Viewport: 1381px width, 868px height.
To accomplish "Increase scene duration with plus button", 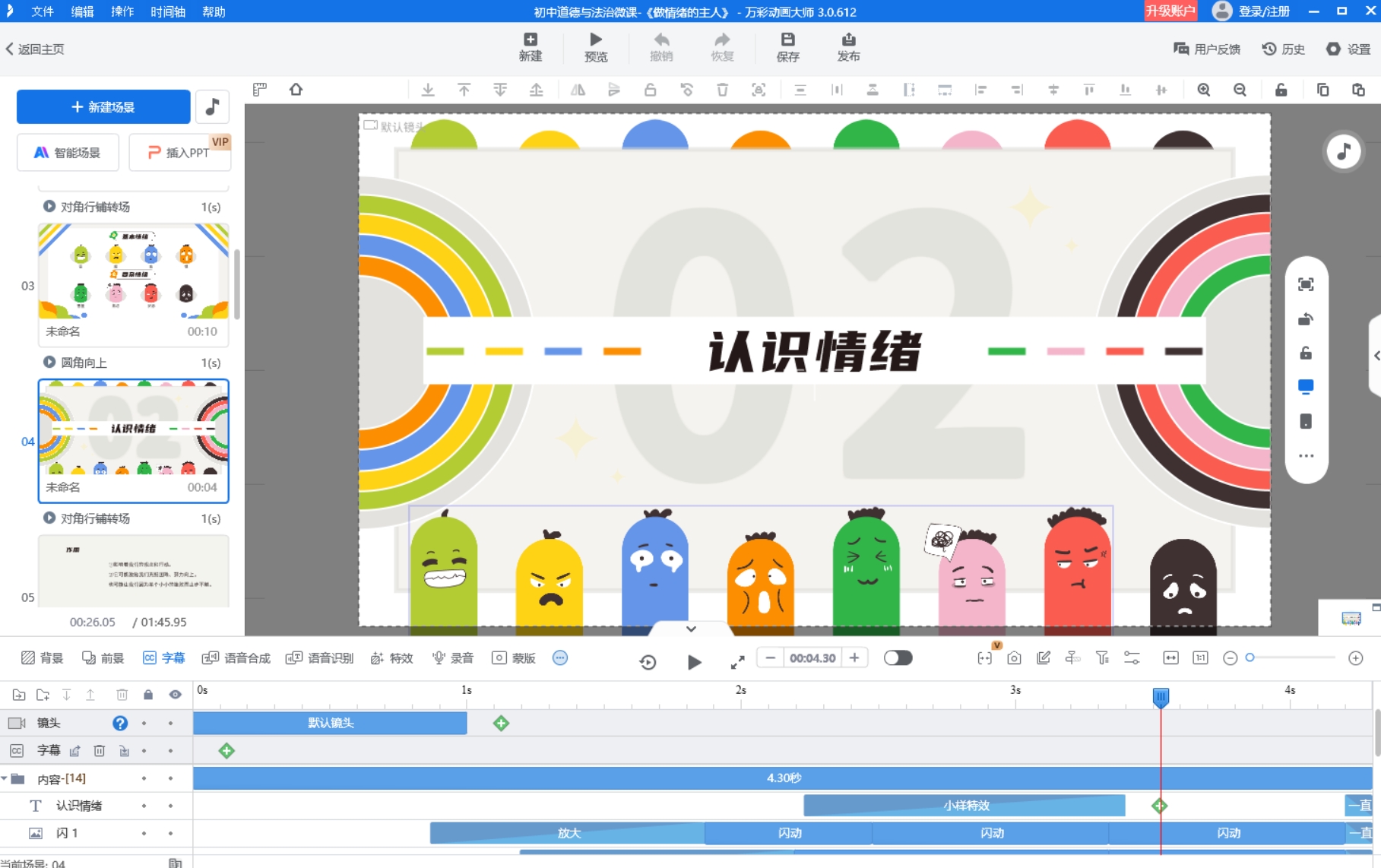I will point(854,658).
